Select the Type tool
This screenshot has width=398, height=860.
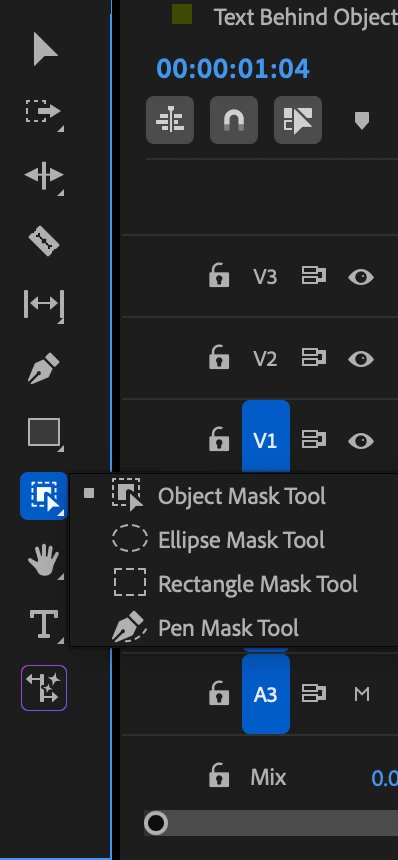(x=44, y=624)
